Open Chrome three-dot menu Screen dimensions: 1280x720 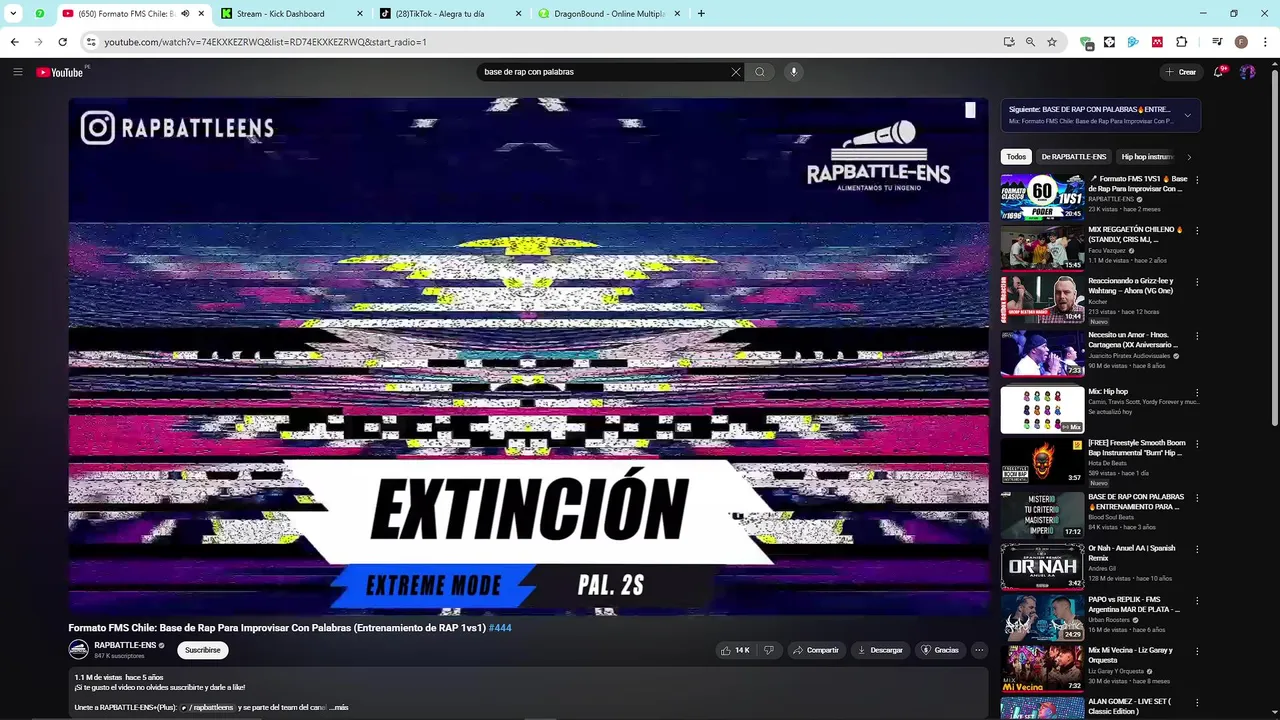(1265, 42)
